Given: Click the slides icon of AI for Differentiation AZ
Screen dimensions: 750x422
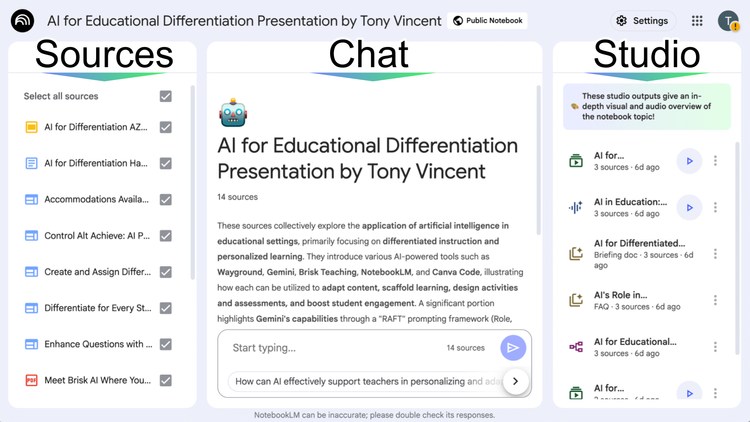Looking at the screenshot, I should [31, 127].
